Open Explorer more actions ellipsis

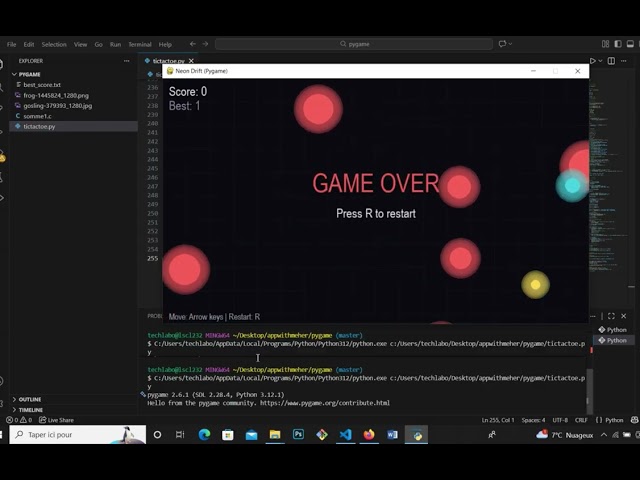127,61
